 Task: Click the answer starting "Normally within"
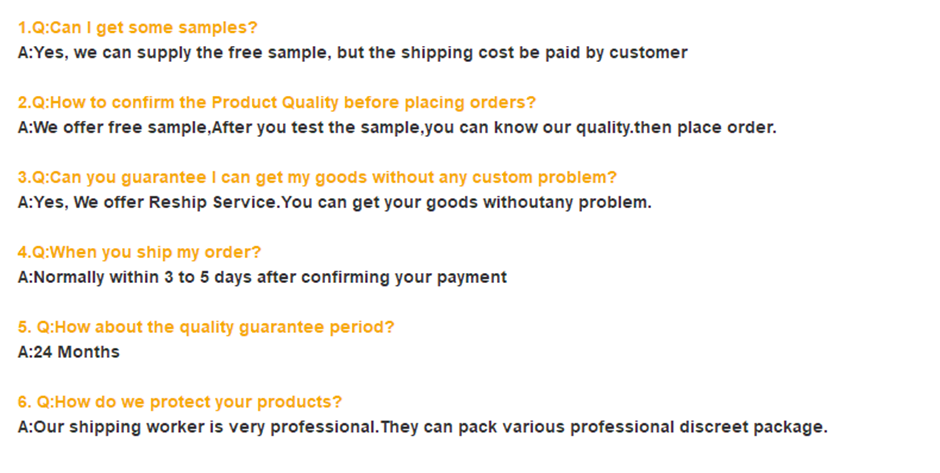point(262,278)
